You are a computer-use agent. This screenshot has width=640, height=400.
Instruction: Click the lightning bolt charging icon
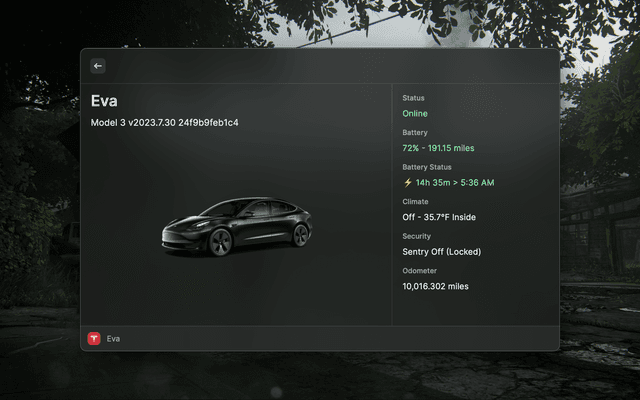click(x=407, y=183)
